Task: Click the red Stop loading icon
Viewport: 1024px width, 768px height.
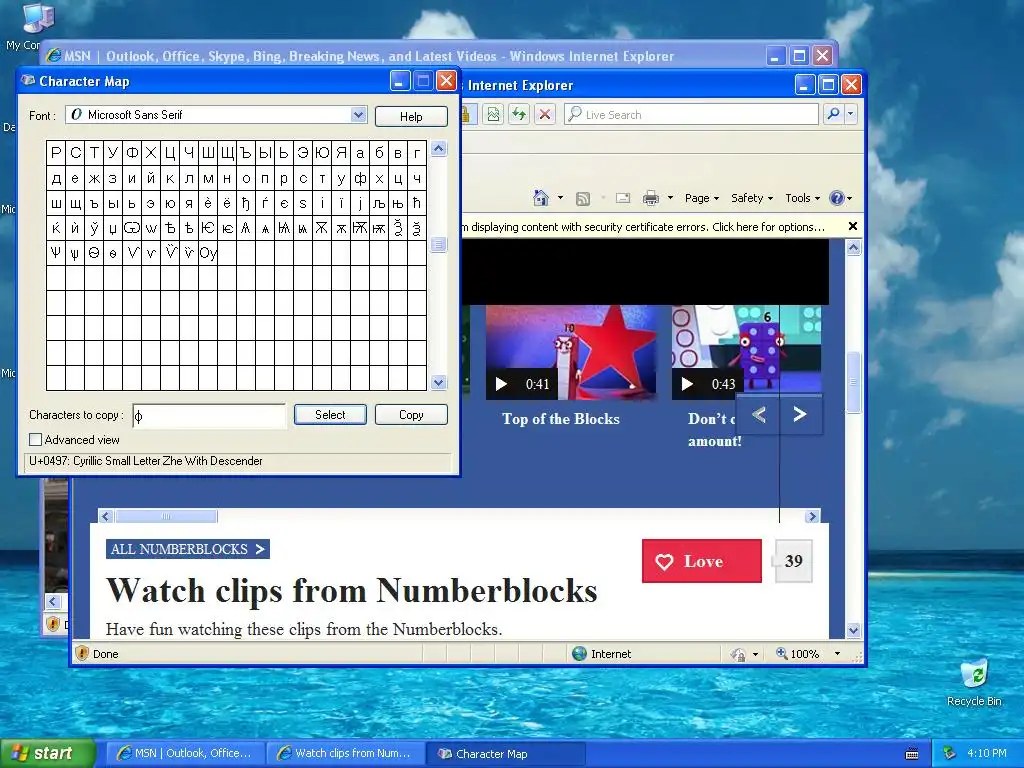Action: (545, 115)
